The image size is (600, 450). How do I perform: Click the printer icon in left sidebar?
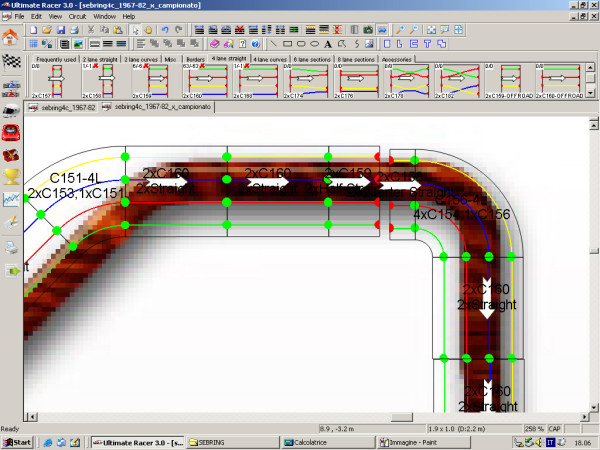tap(11, 246)
